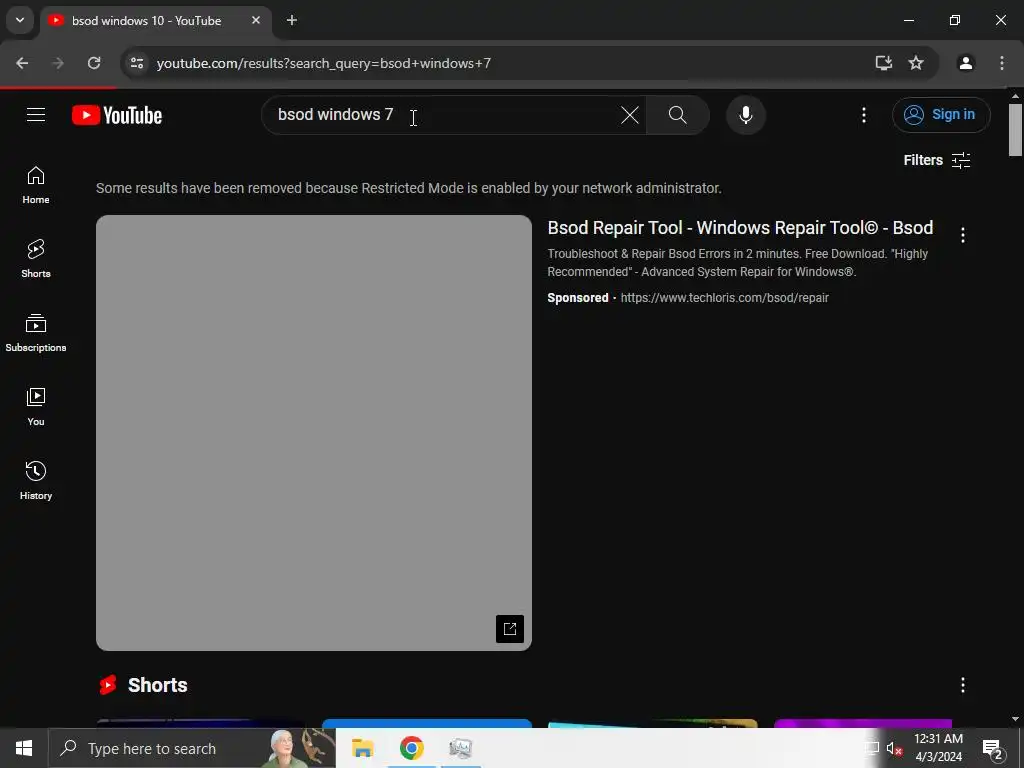Clear the search box with the X
Image resolution: width=1024 pixels, height=768 pixels.
(630, 115)
